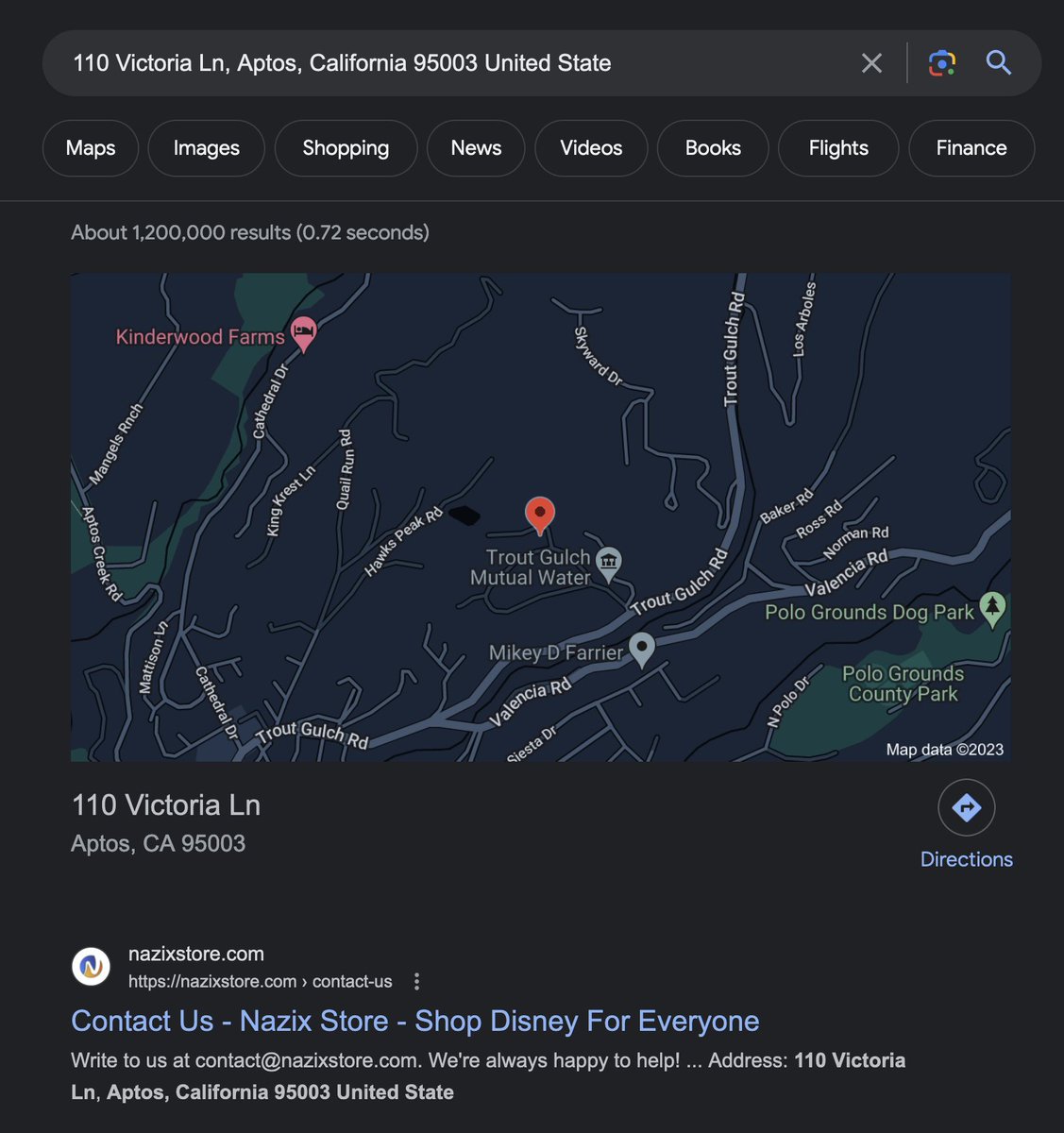Viewport: 1064px width, 1133px height.
Task: Open the three-dot menu for nazixstore result
Action: point(417,982)
